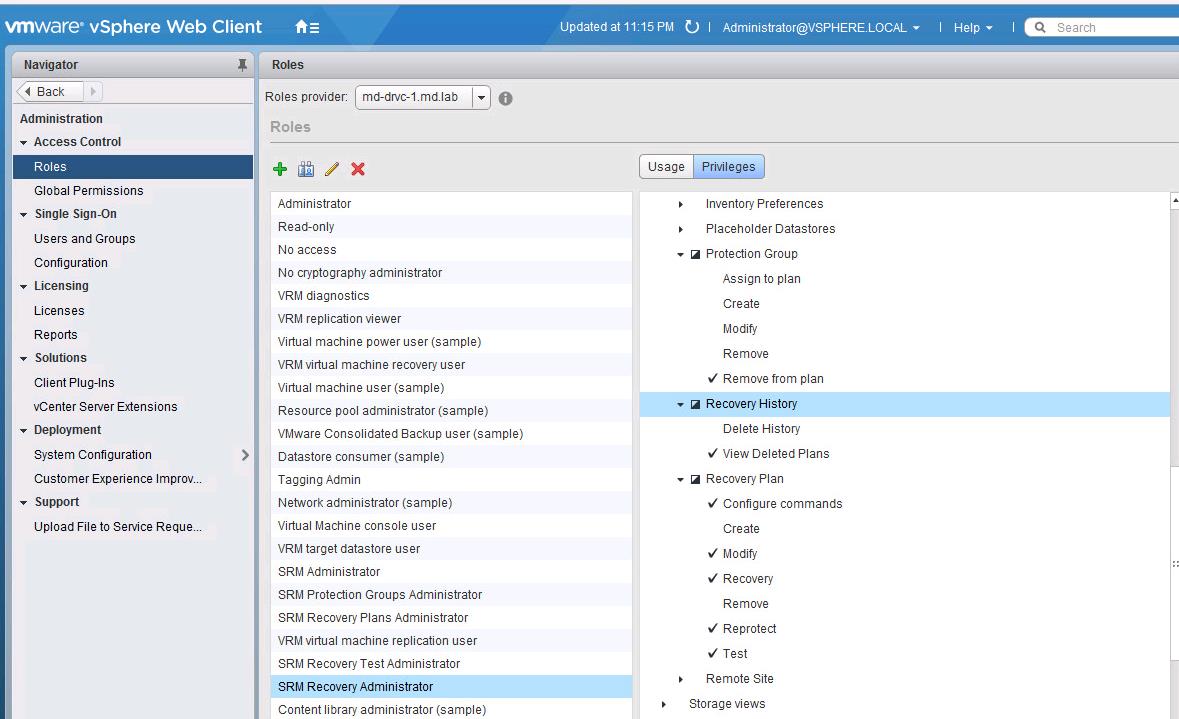
Task: Toggle the Recovery privilege checkmark
Action: point(713,578)
